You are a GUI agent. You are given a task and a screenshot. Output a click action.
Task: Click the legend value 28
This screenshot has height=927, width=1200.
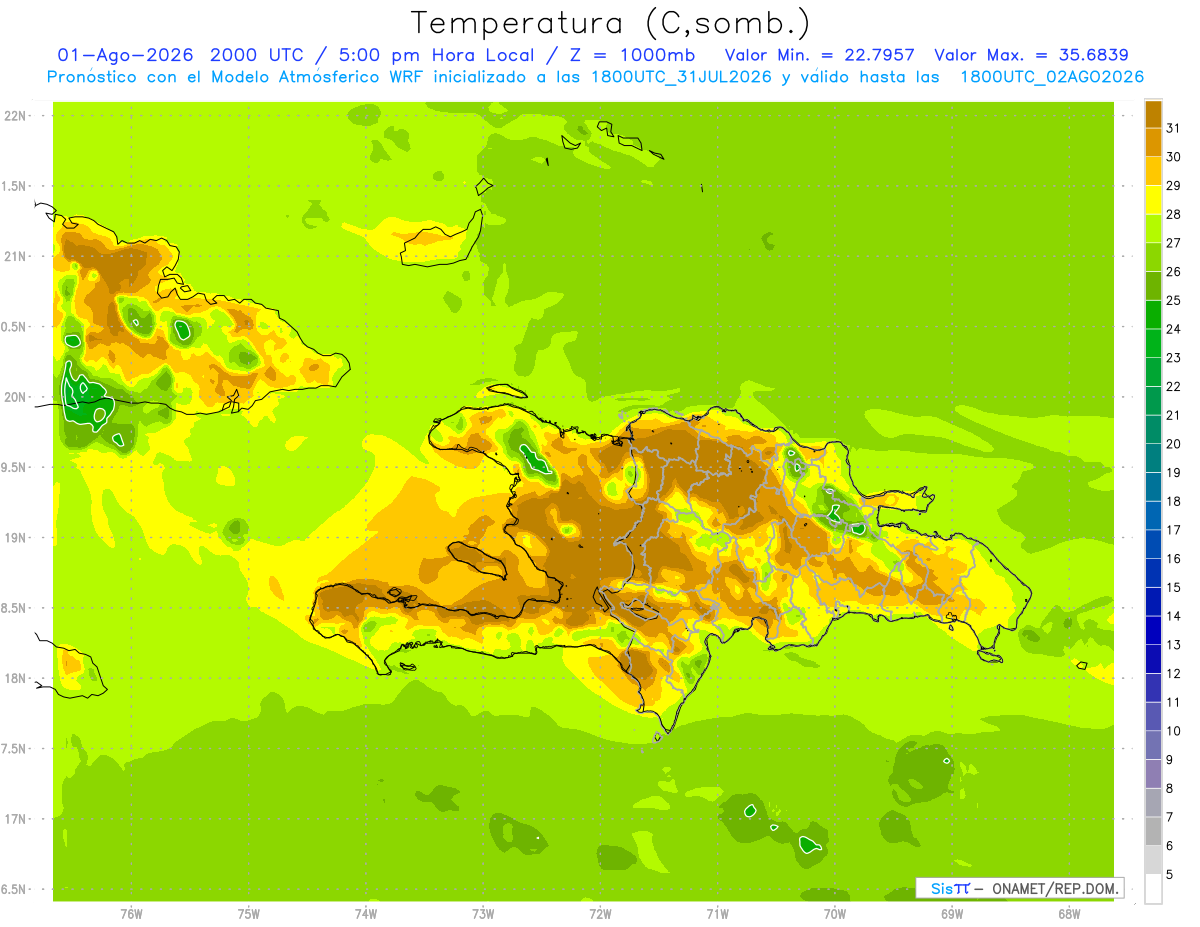coord(1173,214)
